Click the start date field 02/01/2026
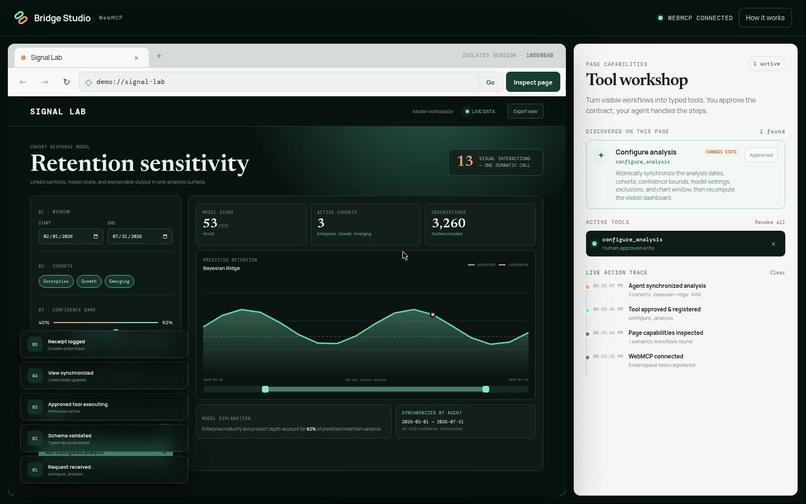The height and width of the screenshot is (504, 806). pyautogui.click(x=71, y=237)
